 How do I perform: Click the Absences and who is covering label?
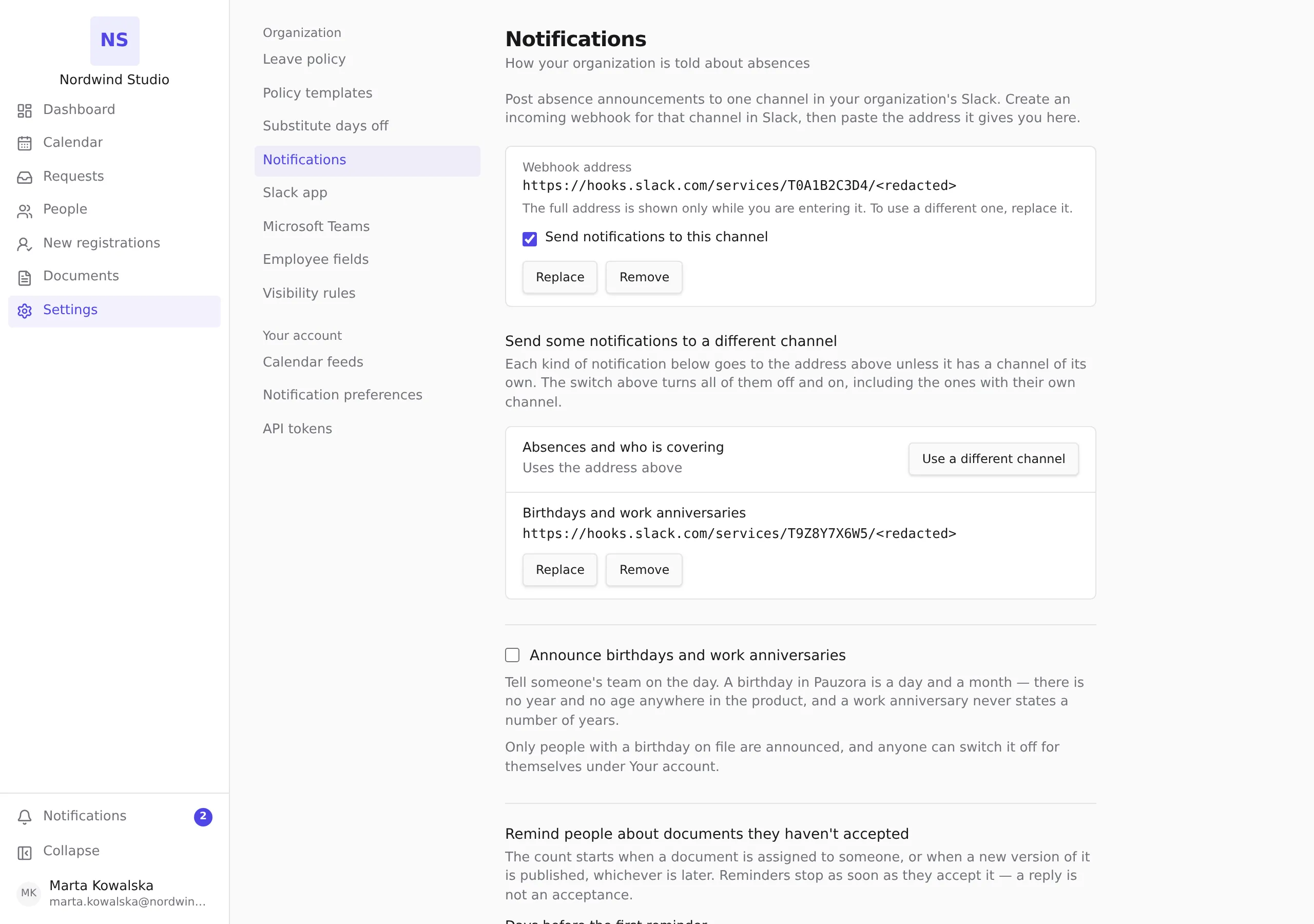623,447
